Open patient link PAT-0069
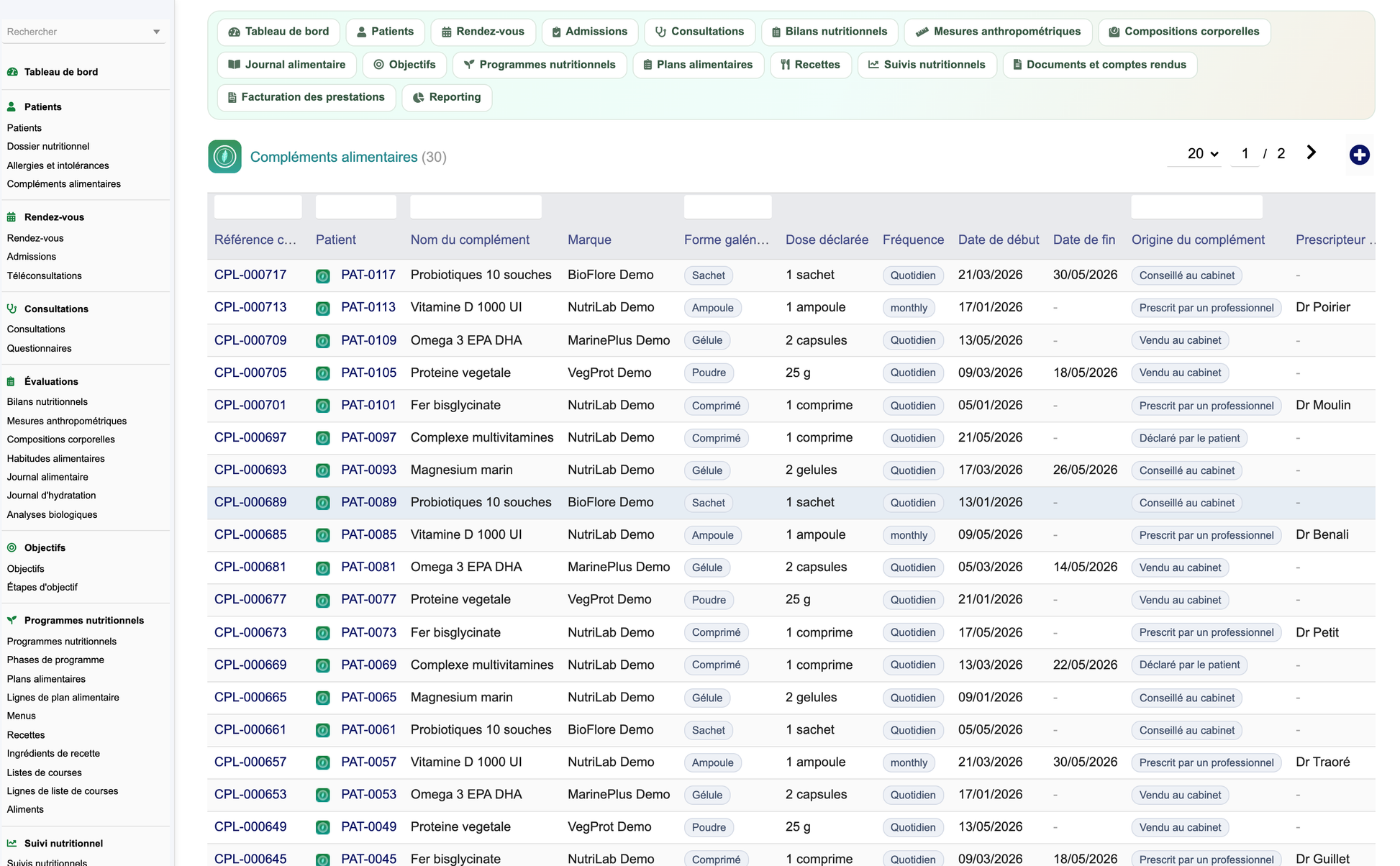 click(x=368, y=665)
